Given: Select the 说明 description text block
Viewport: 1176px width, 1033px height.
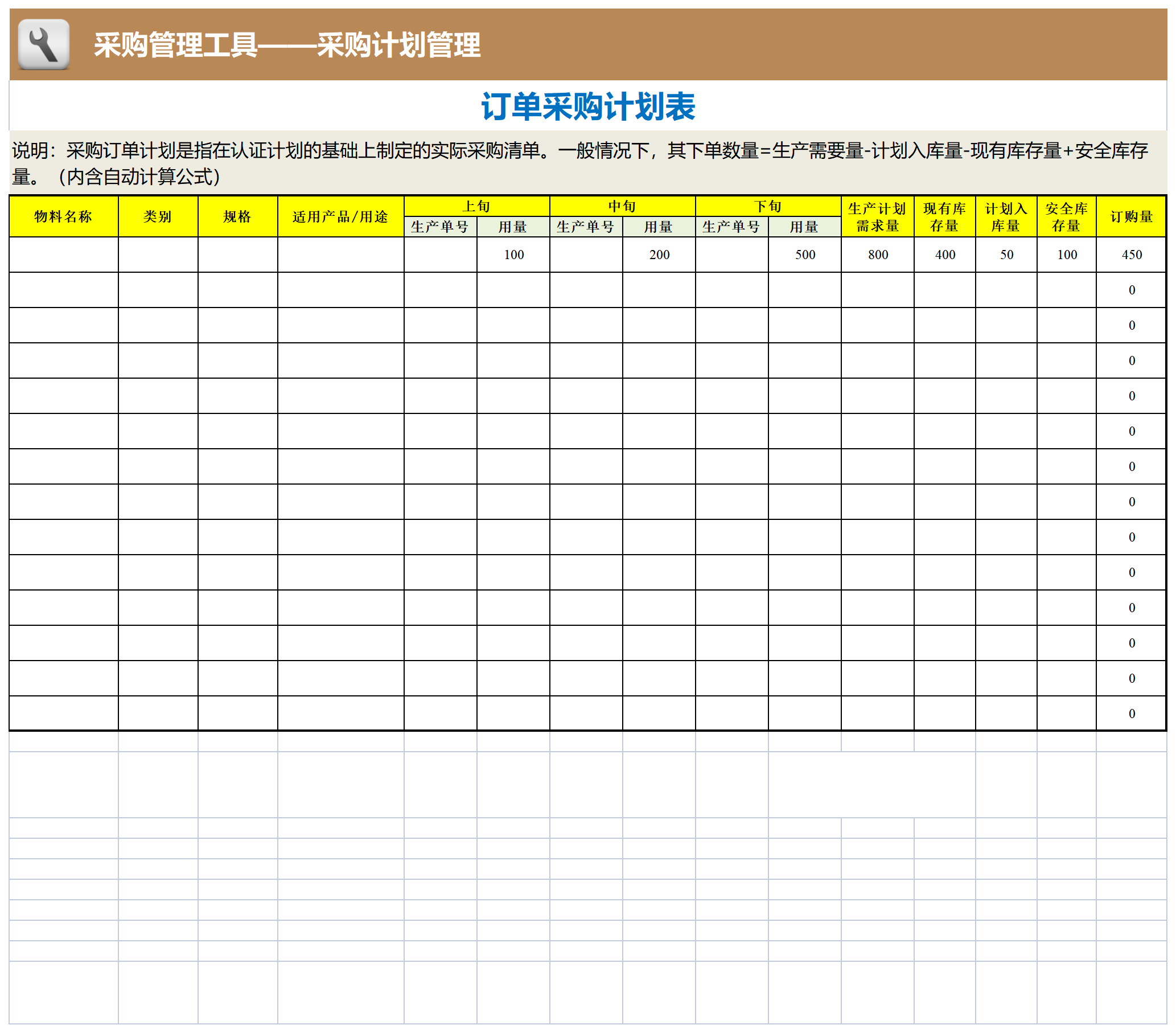Looking at the screenshot, I should click(x=588, y=163).
